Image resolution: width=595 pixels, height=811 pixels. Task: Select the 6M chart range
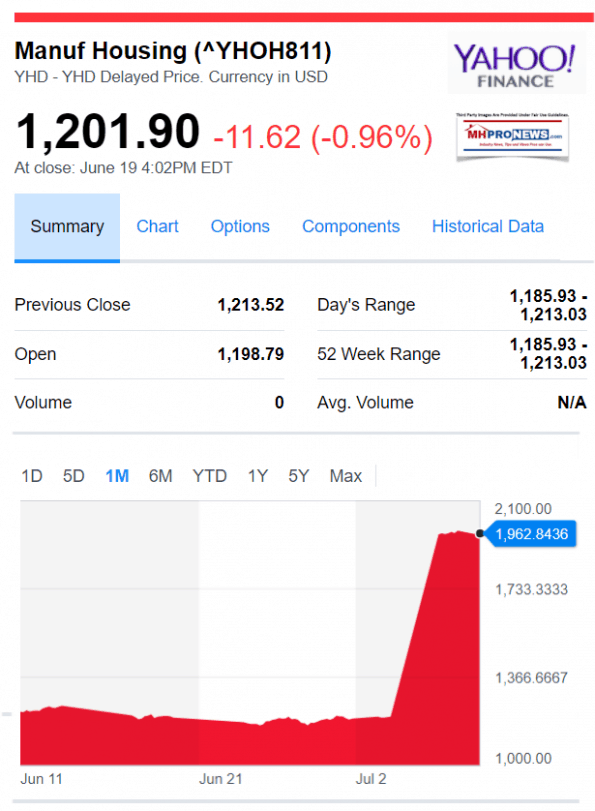(160, 476)
